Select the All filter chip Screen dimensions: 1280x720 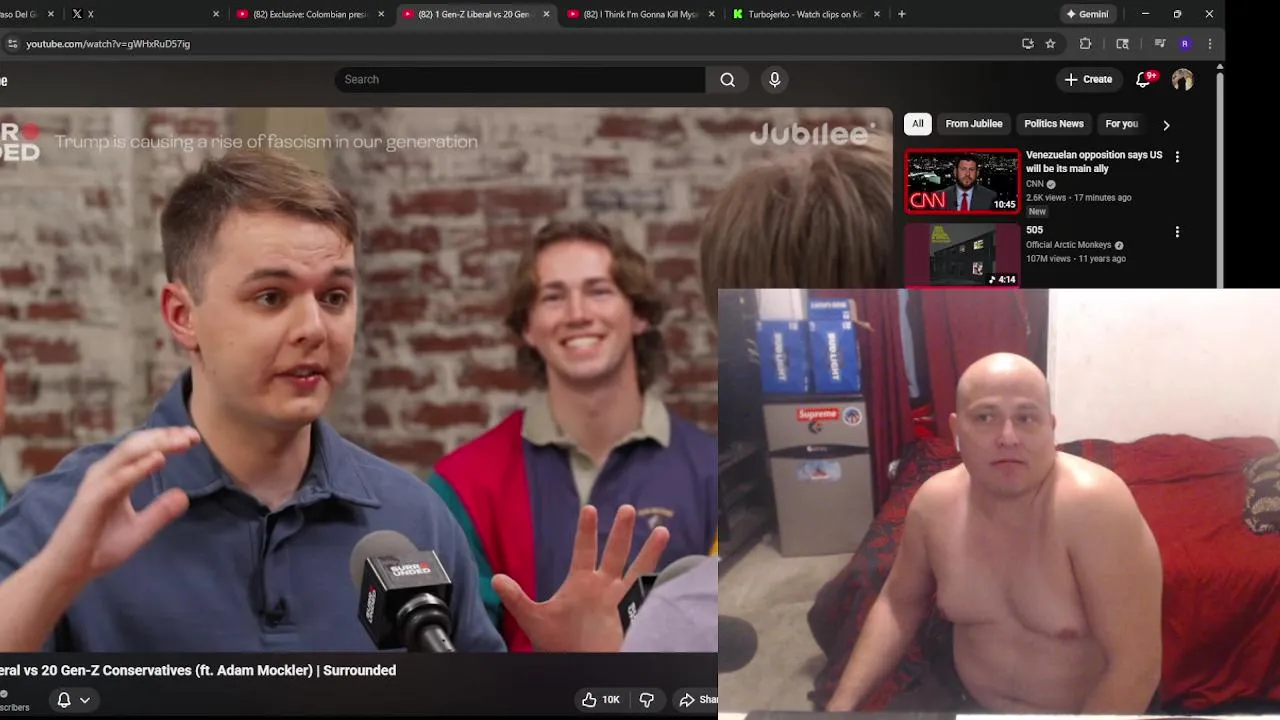[x=918, y=124]
